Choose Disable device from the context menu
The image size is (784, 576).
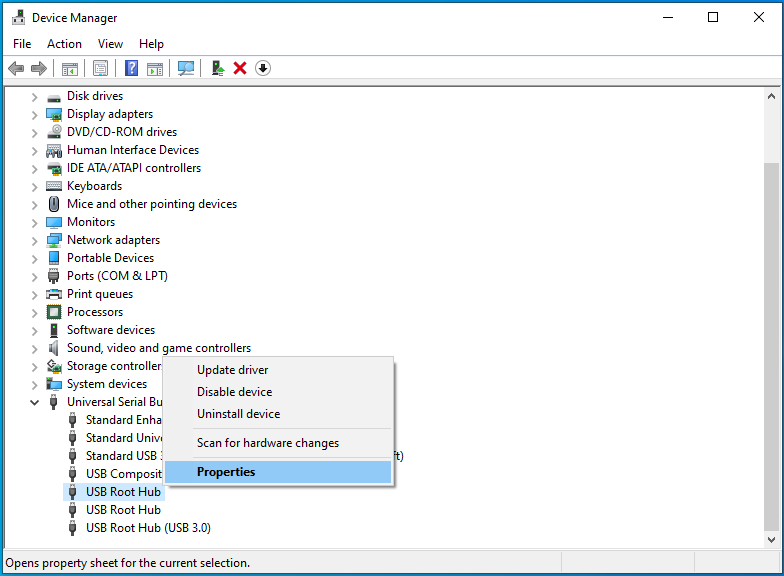tap(234, 392)
